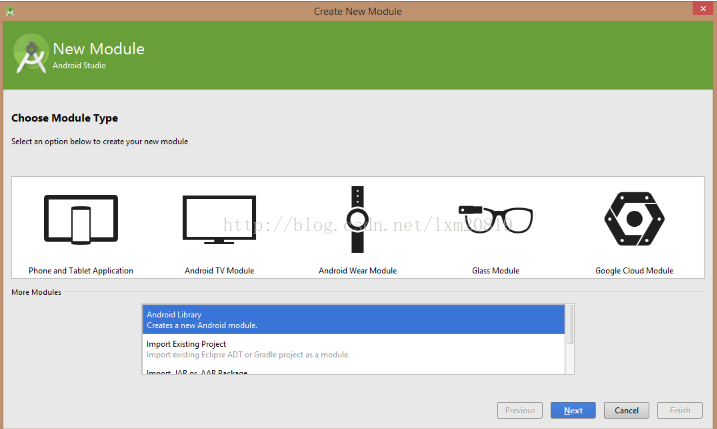Choose the Google Cloud Module hexagon icon
Image resolution: width=717 pixels, height=429 pixels.
[634, 219]
